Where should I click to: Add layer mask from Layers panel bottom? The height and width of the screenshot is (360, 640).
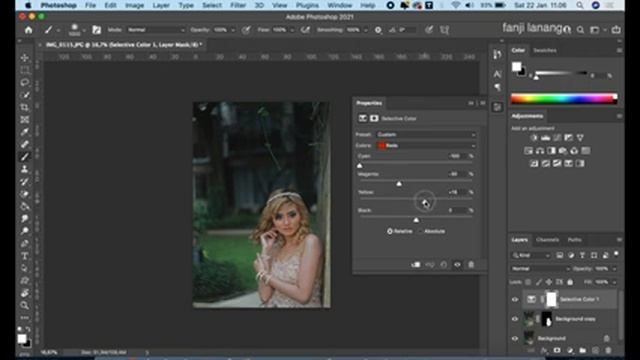[557, 351]
